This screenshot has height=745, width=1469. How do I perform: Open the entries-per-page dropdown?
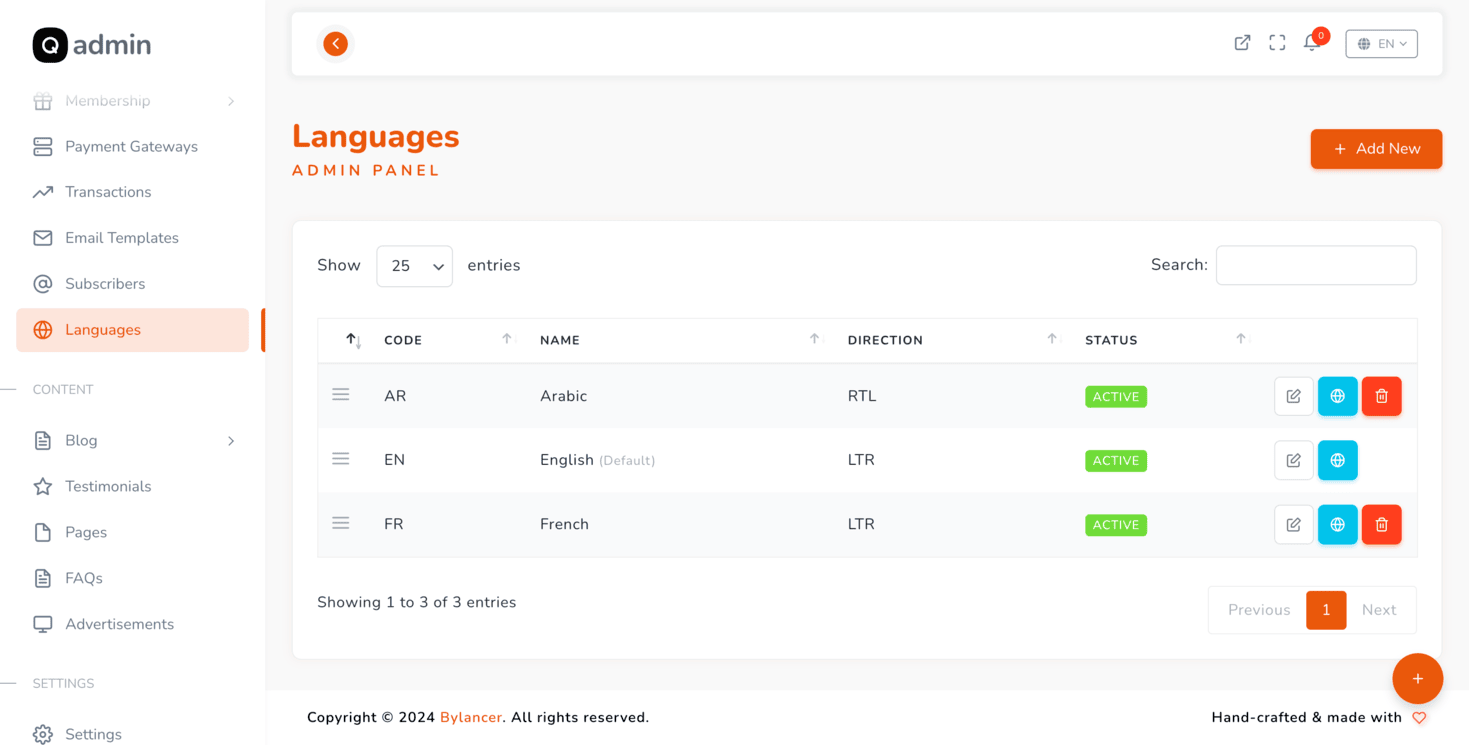point(414,266)
